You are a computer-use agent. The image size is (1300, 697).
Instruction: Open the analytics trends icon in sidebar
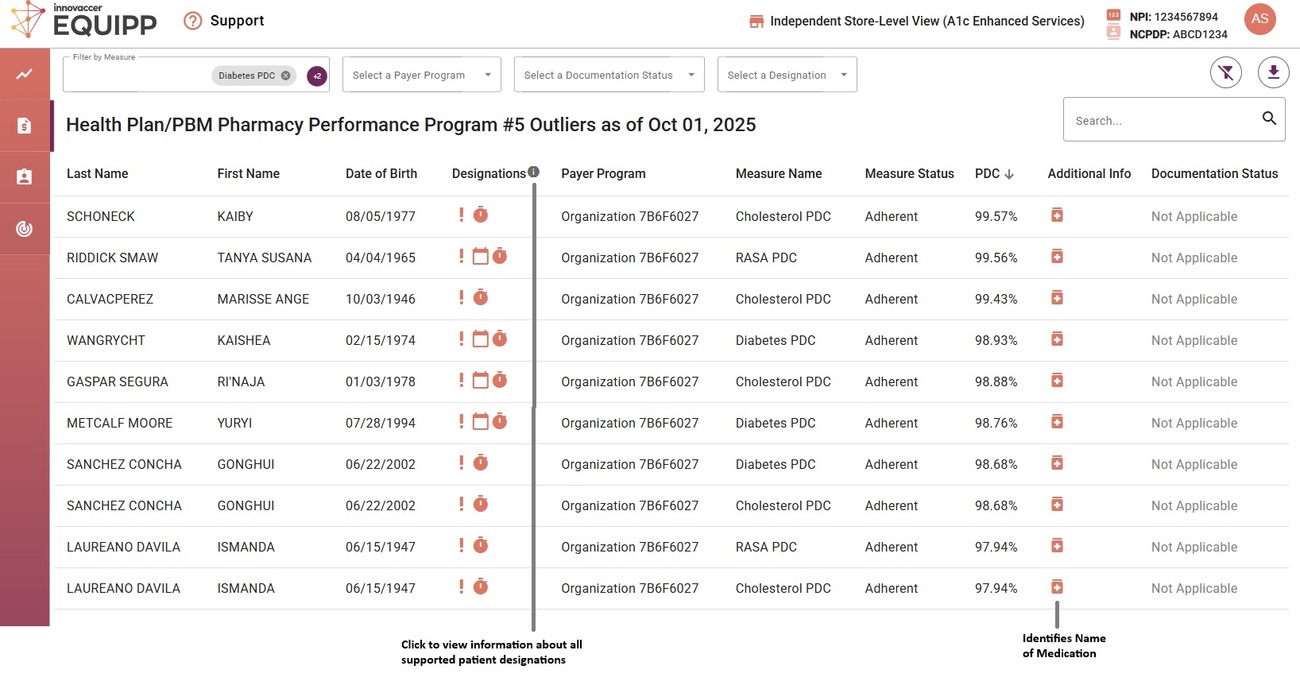tap(24, 73)
